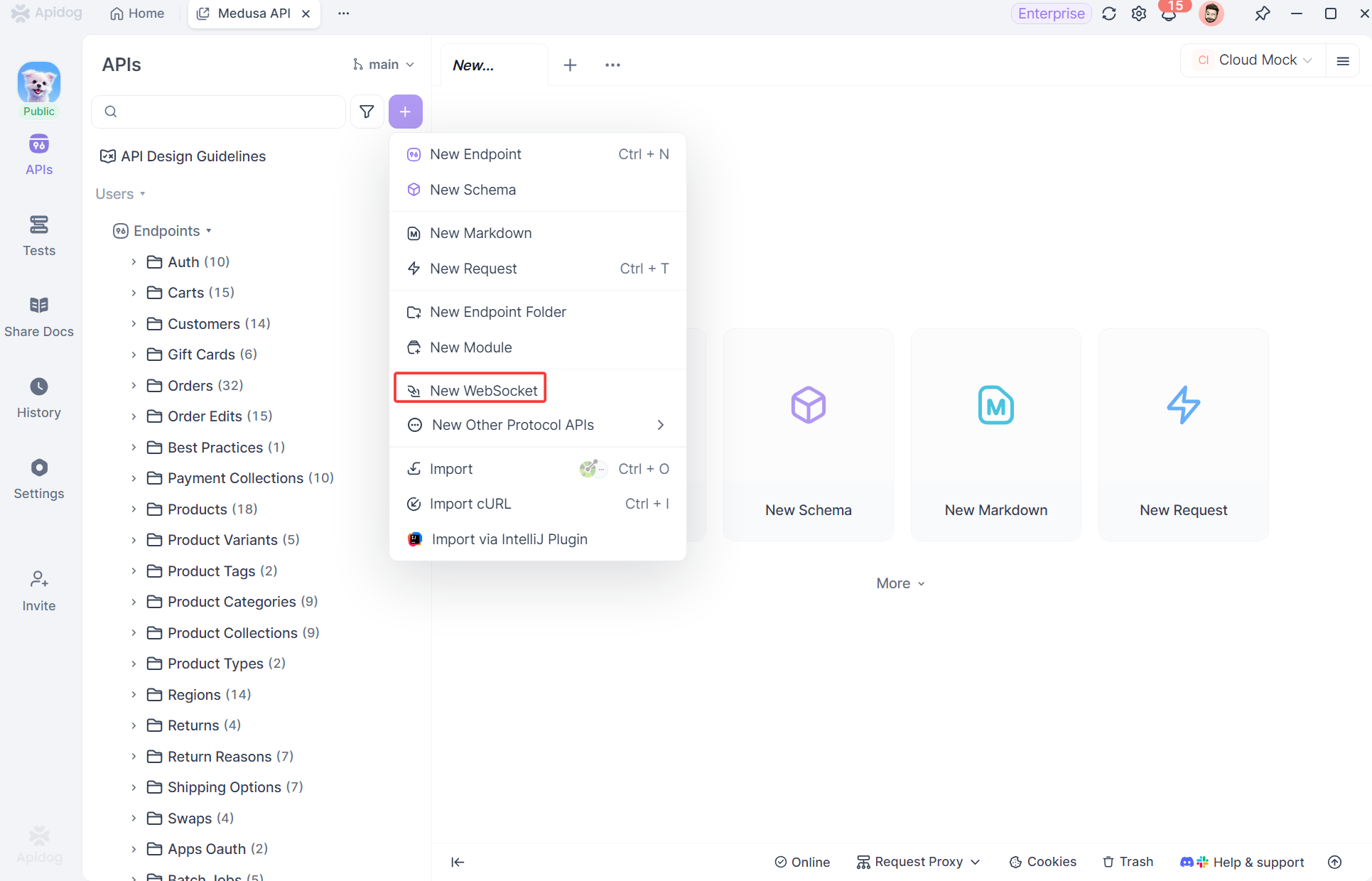1372x881 pixels.
Task: Open Share Docs in sidebar
Action: point(39,317)
